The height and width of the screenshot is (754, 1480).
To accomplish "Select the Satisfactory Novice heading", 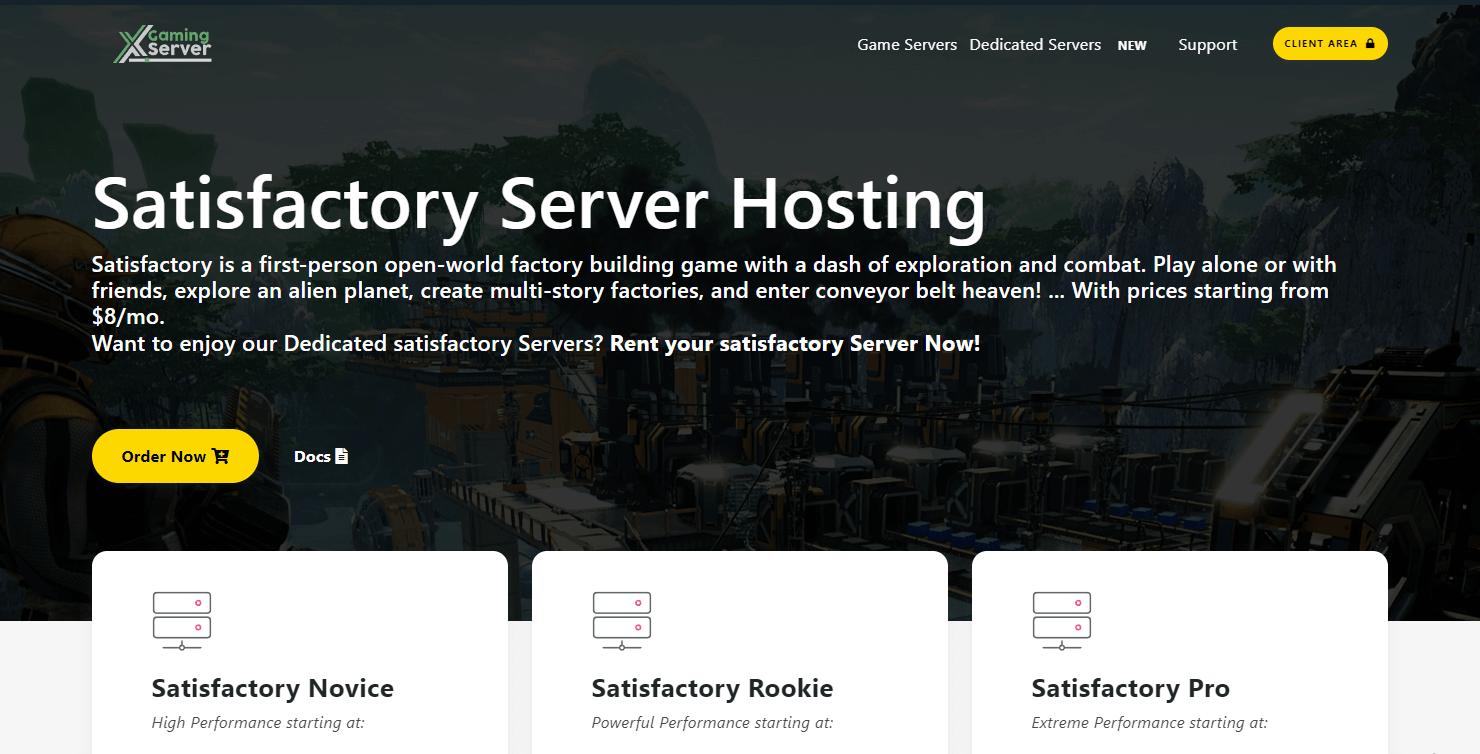I will (273, 688).
